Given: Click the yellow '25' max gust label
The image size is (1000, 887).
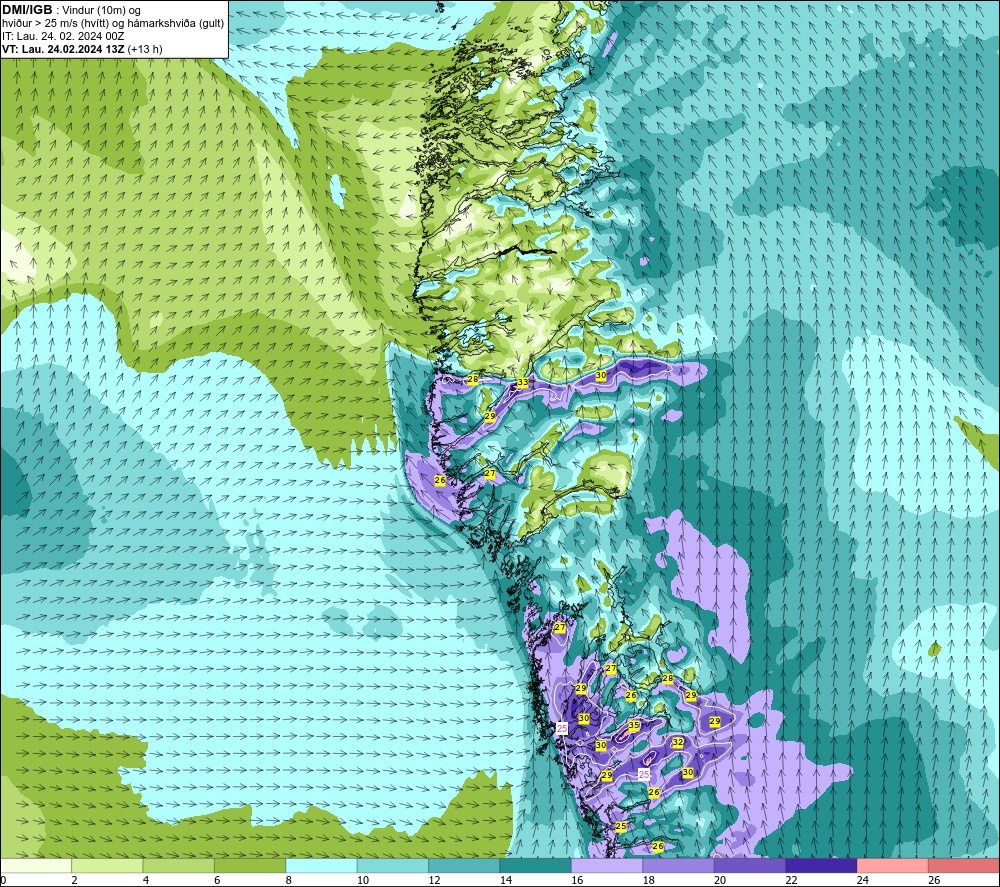Looking at the screenshot, I should tap(621, 826).
